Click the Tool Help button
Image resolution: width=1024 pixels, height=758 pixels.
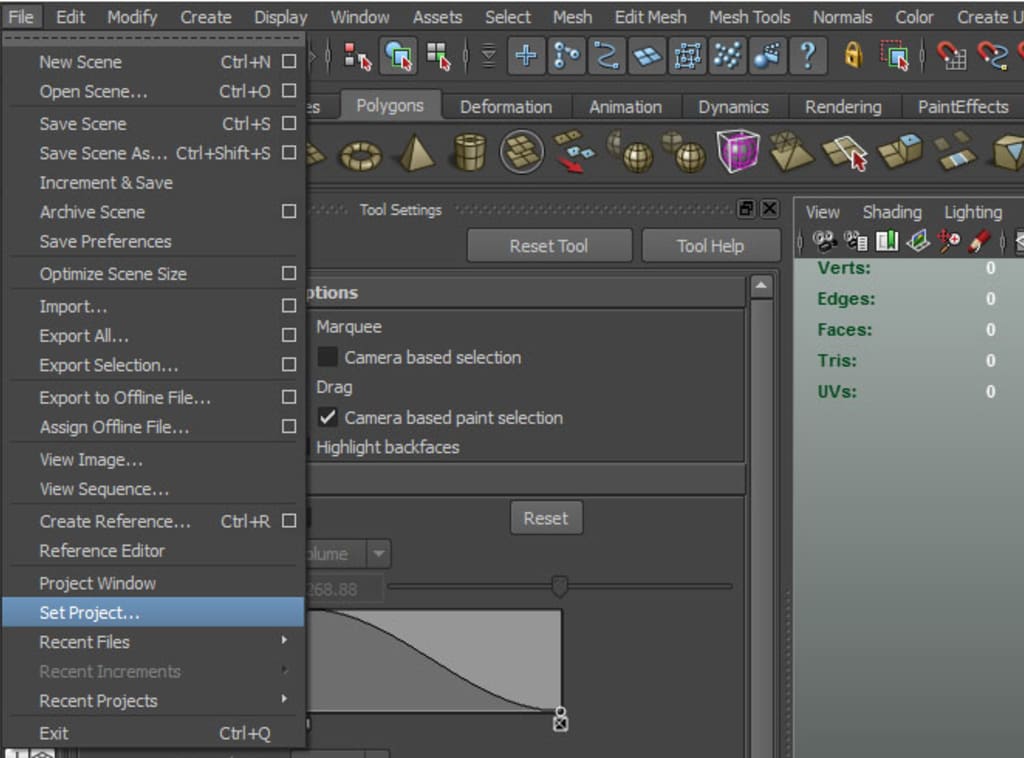pos(711,245)
